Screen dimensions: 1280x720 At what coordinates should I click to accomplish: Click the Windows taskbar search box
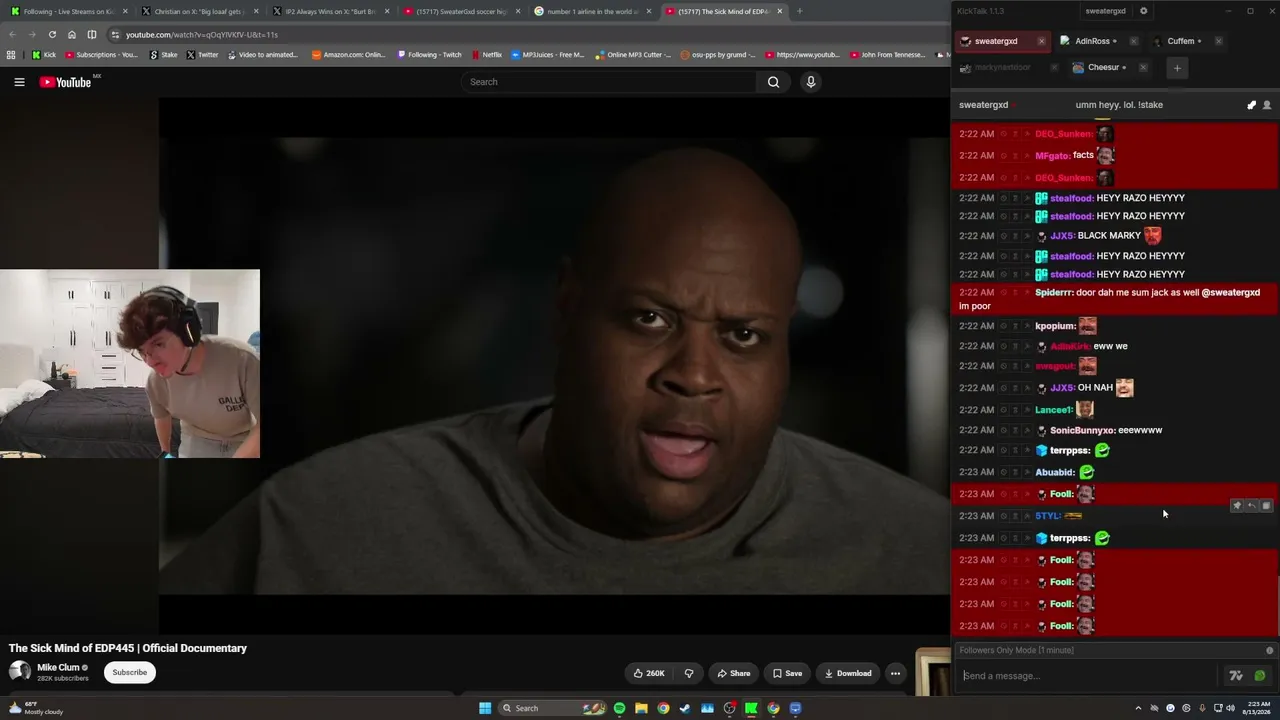(x=553, y=708)
